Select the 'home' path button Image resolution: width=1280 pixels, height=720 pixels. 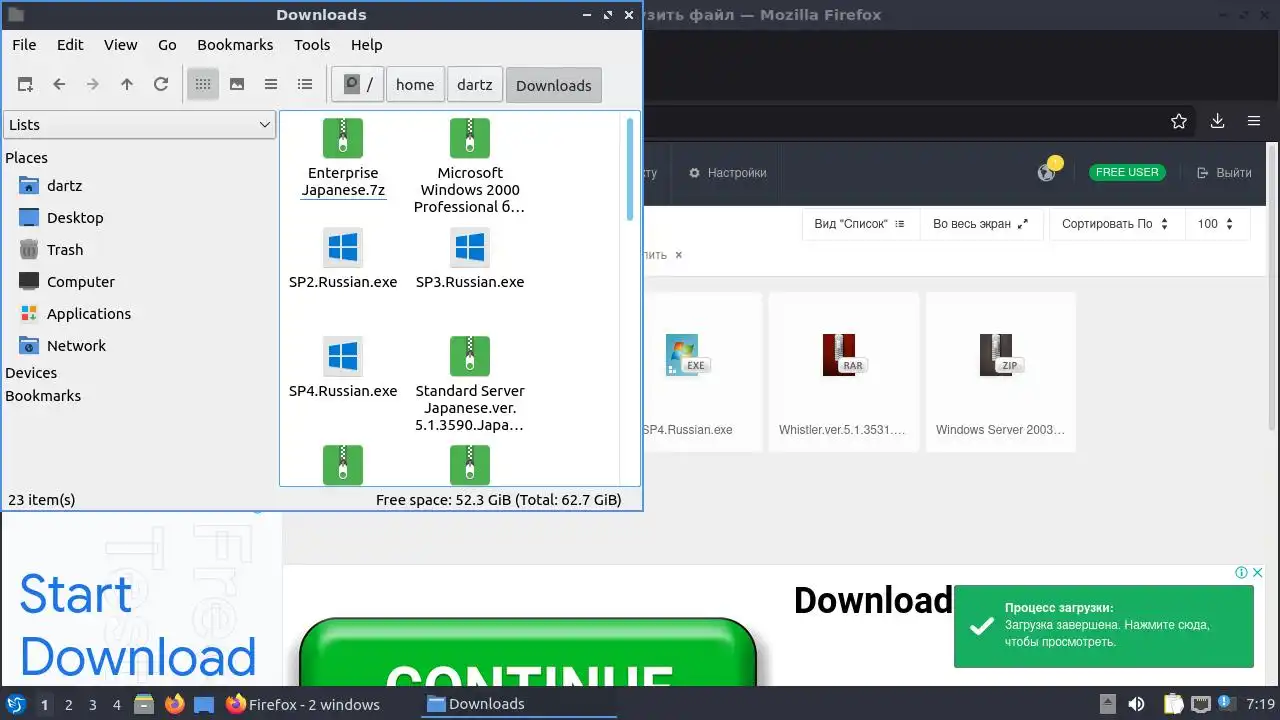point(415,85)
